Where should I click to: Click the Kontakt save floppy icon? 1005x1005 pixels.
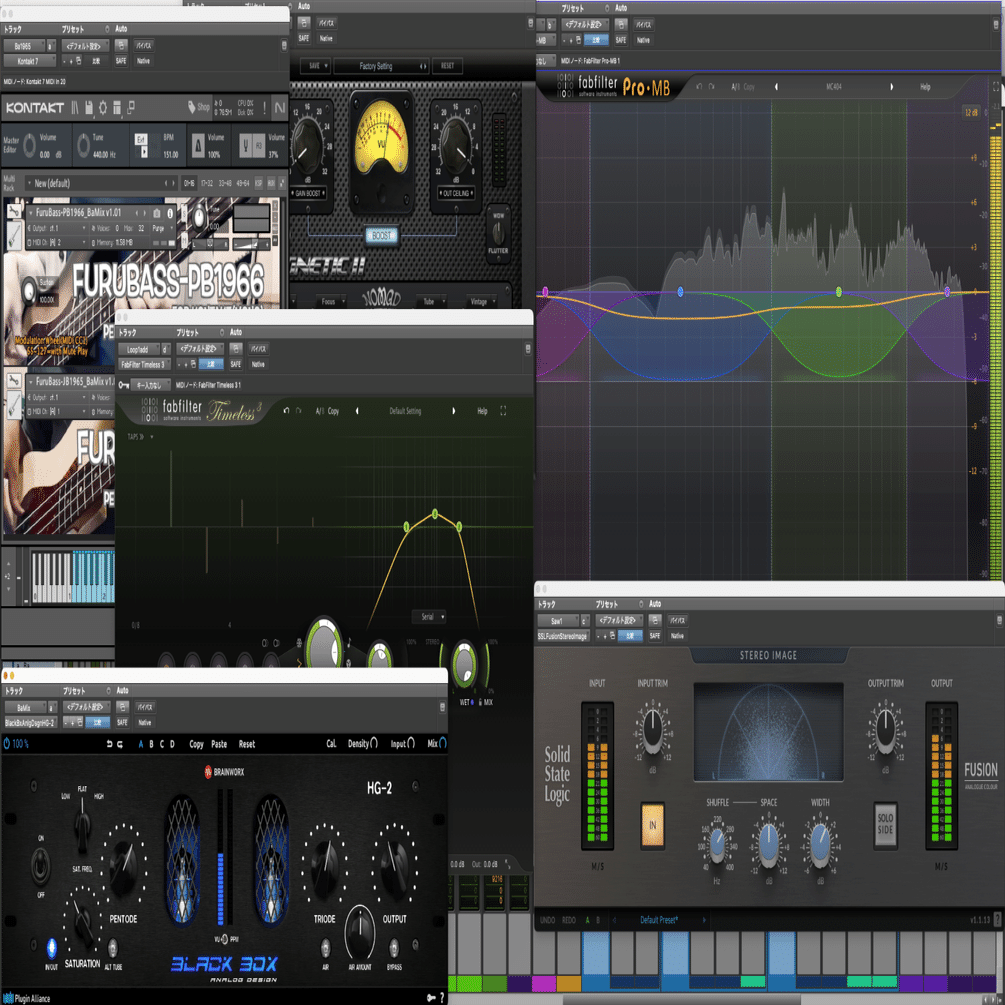point(88,108)
